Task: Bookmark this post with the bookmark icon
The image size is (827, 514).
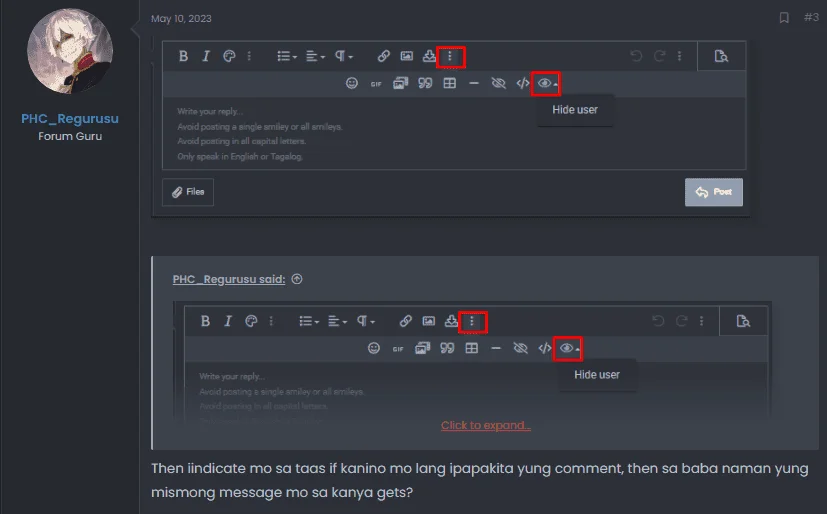Action: click(784, 18)
